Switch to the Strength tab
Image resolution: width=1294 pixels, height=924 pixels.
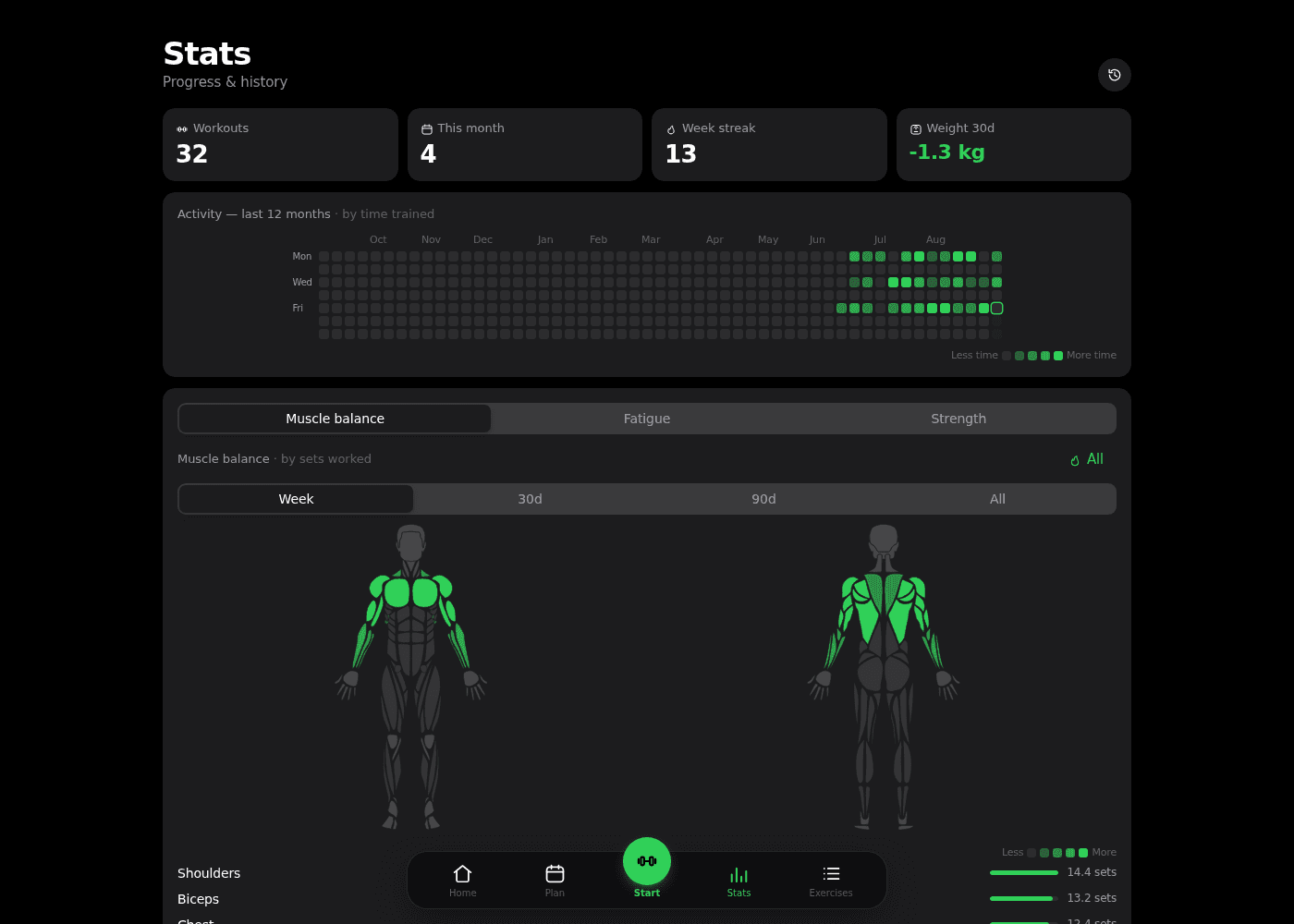coord(958,419)
